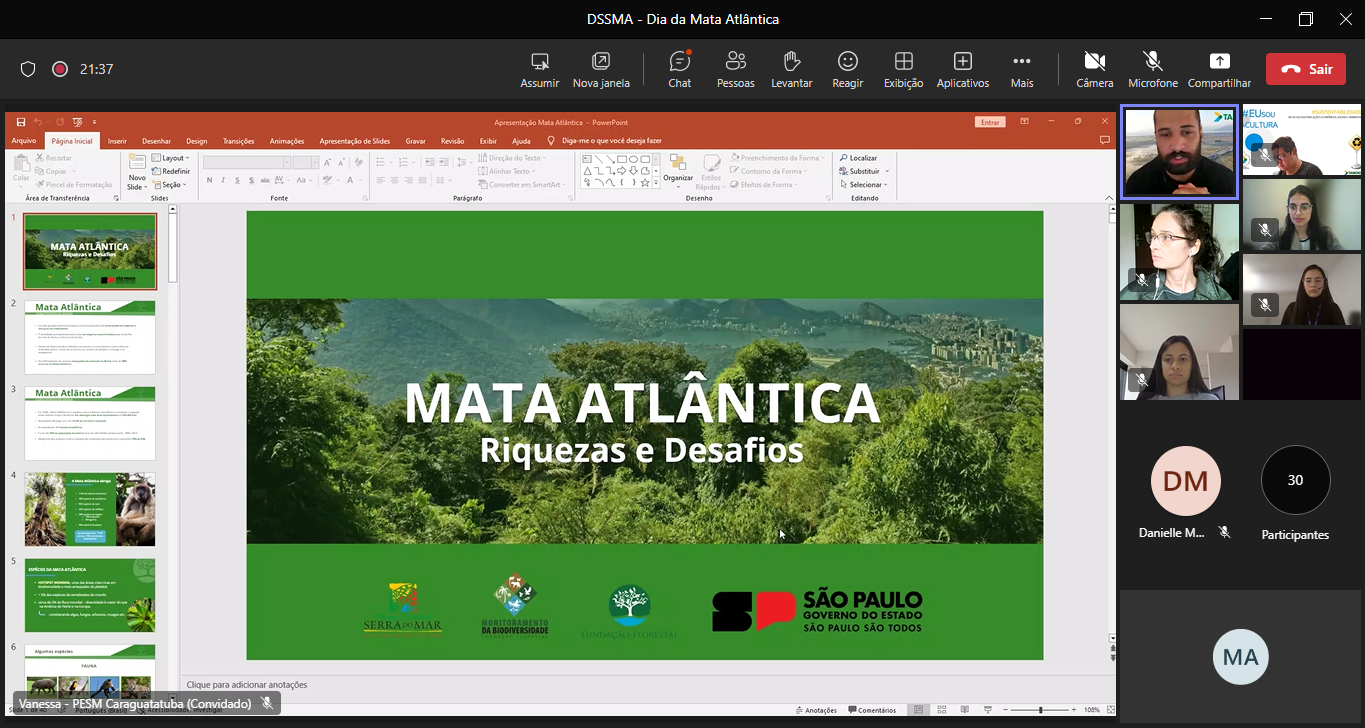Raise hand with Levantar button
Screen dimensions: 1365x728
click(791, 69)
